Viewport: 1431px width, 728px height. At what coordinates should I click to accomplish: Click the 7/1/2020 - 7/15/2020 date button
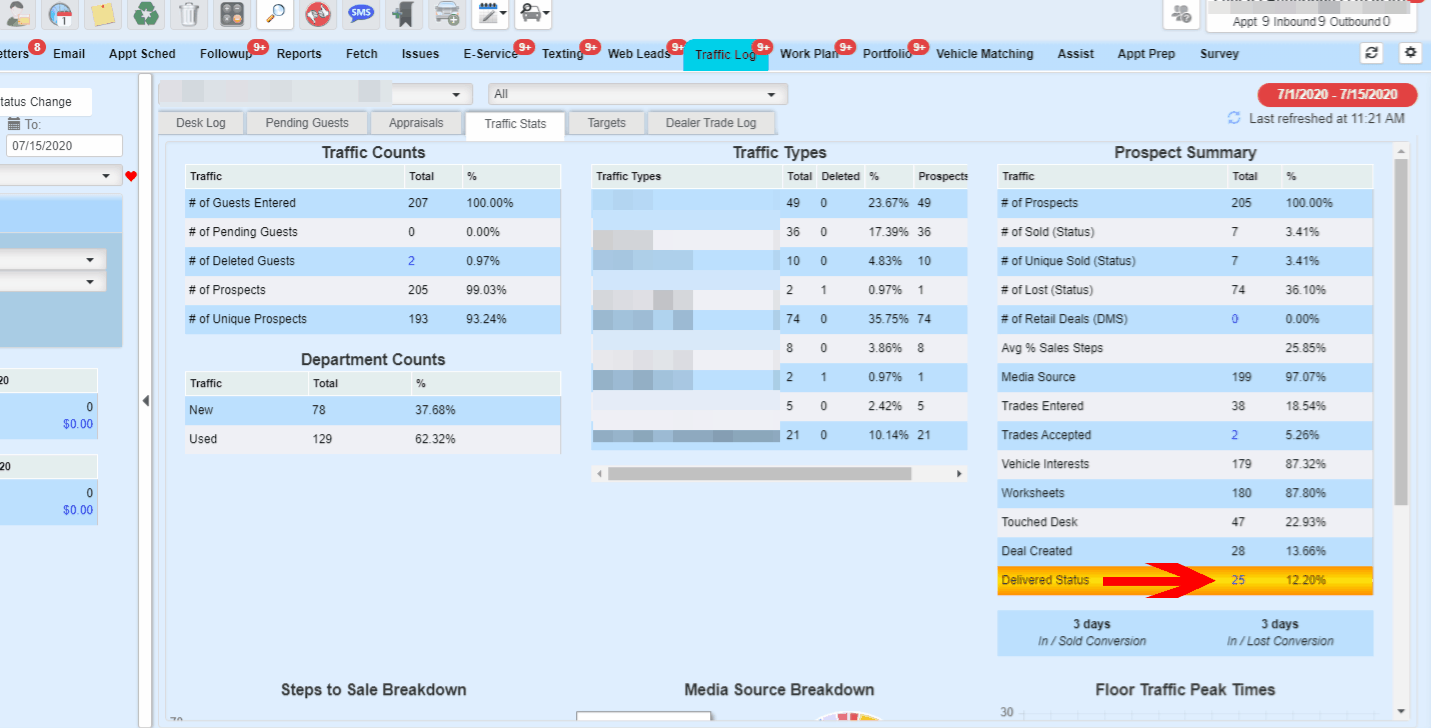click(x=1337, y=94)
